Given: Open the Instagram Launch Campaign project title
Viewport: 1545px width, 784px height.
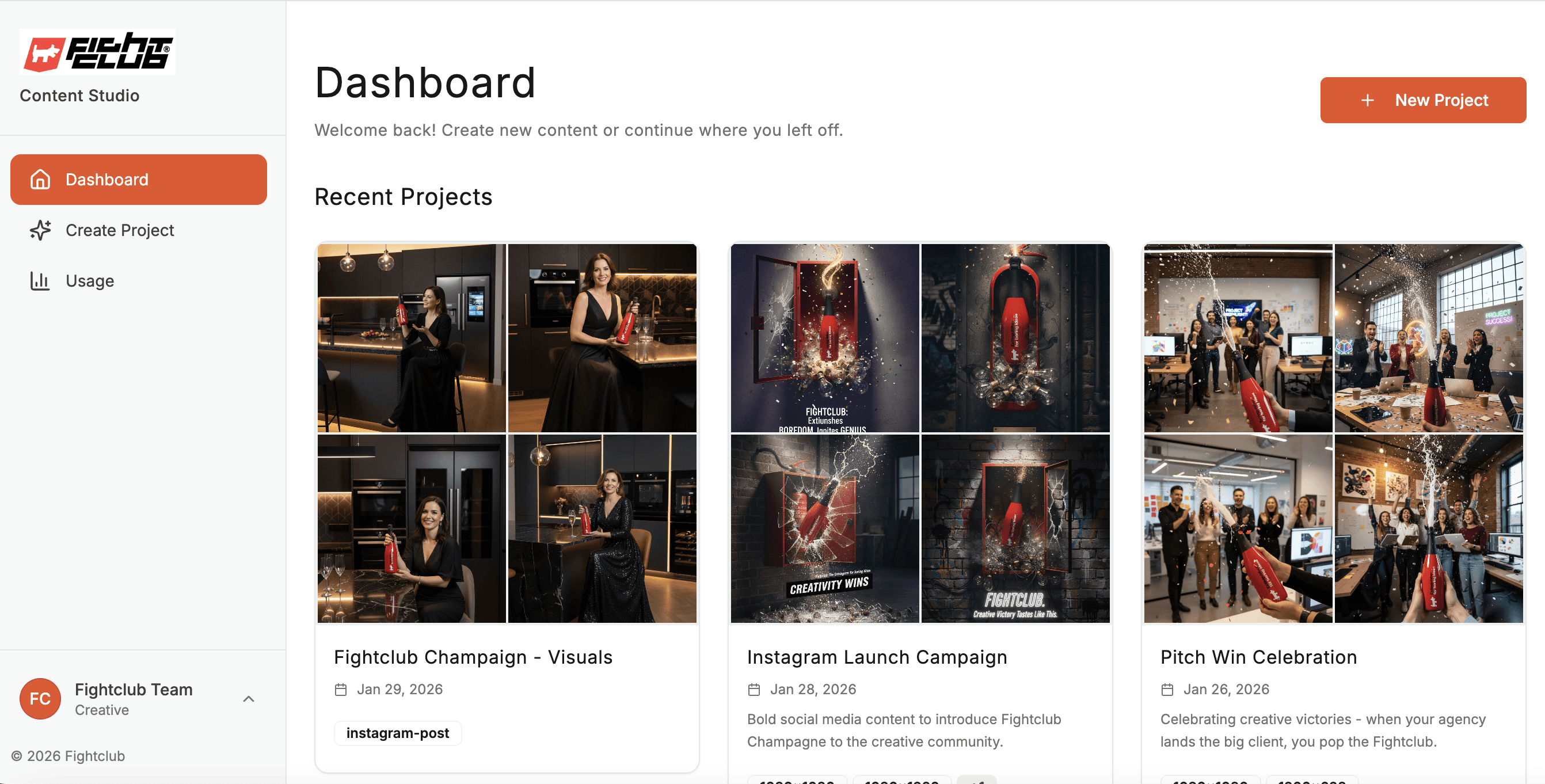Looking at the screenshot, I should point(877,657).
